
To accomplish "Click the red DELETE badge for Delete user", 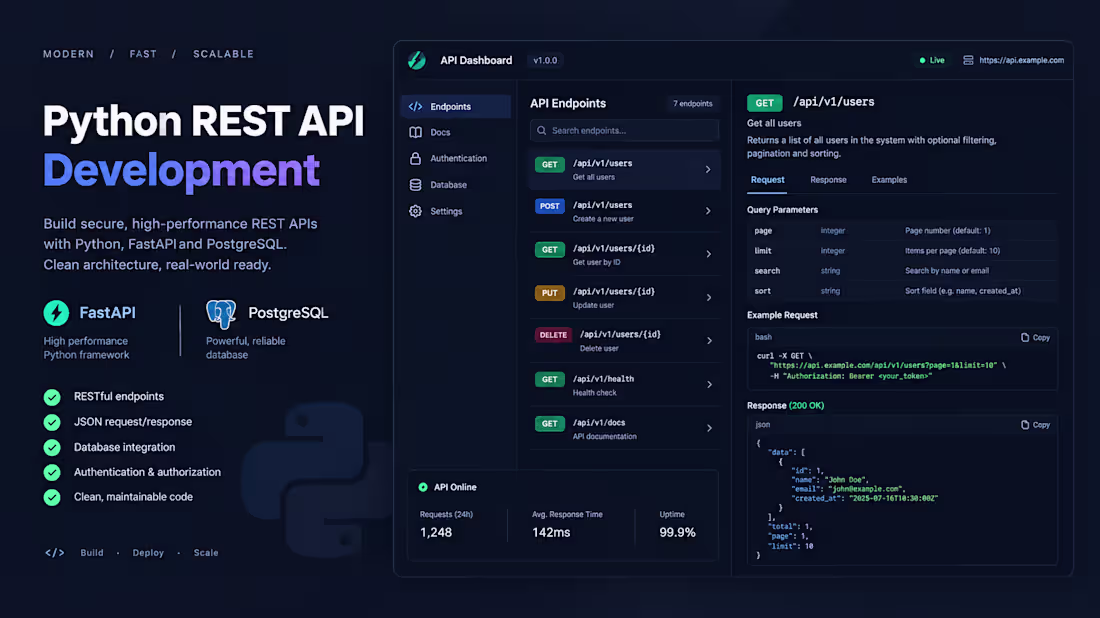I will pyautogui.click(x=554, y=335).
